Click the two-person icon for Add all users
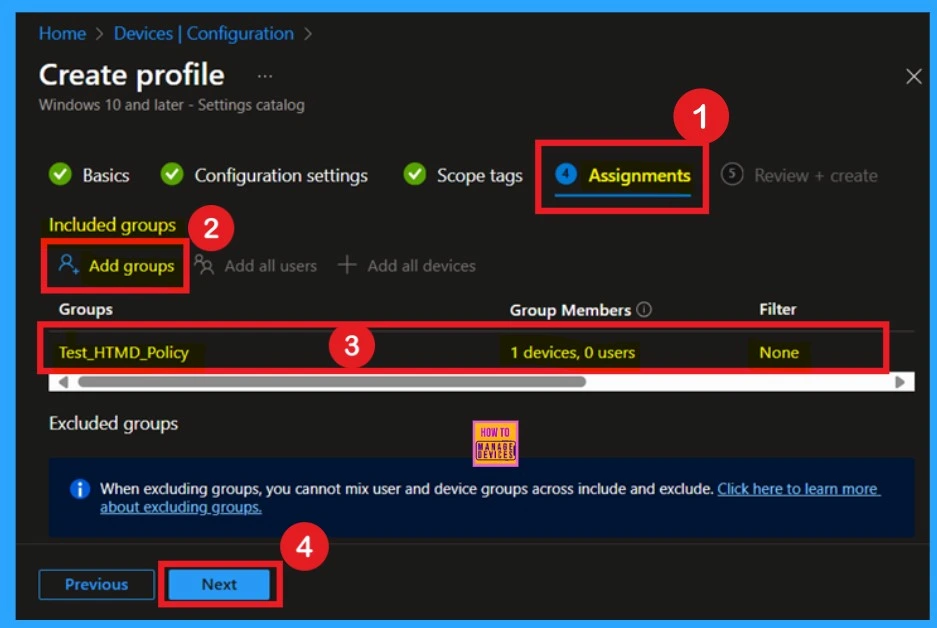937x628 pixels. coord(204,264)
